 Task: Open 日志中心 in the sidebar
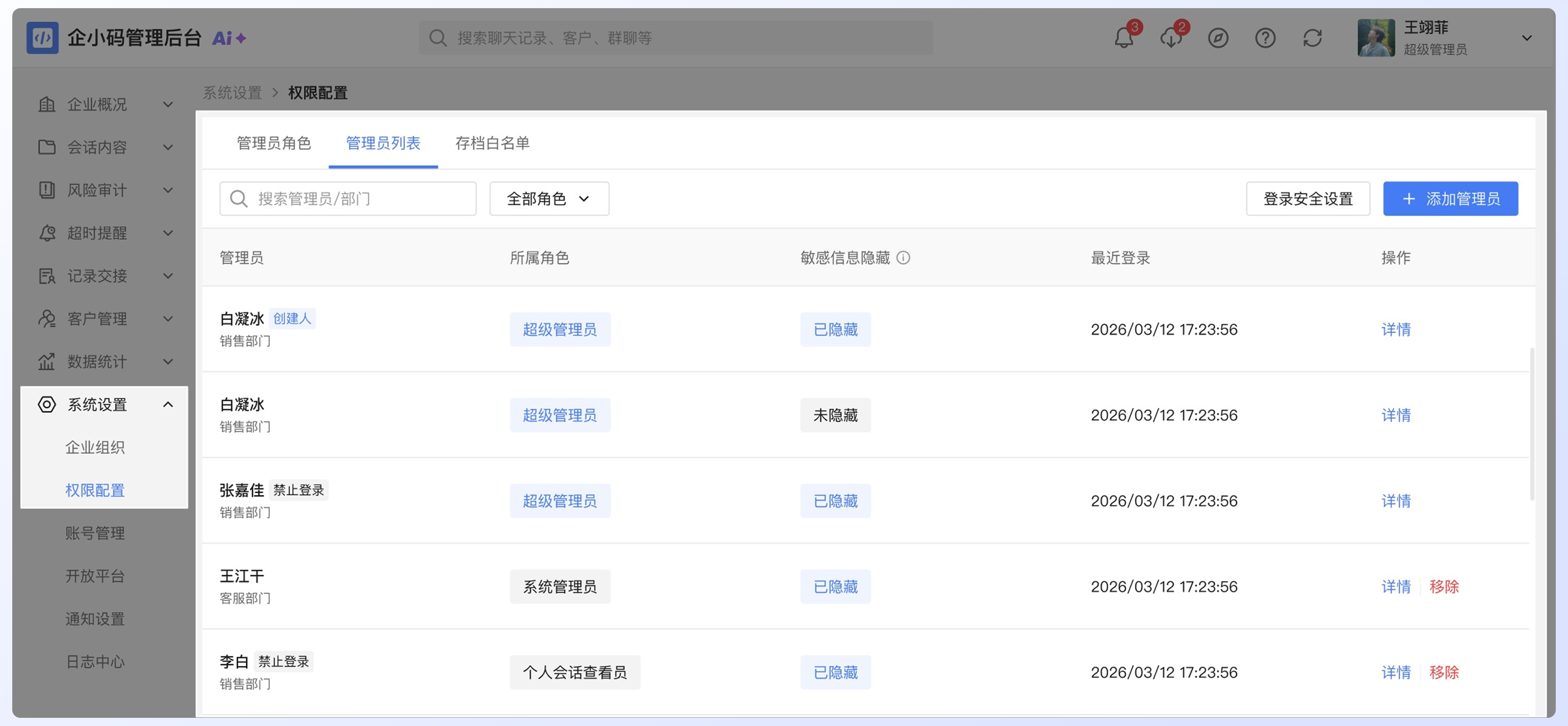pos(95,661)
